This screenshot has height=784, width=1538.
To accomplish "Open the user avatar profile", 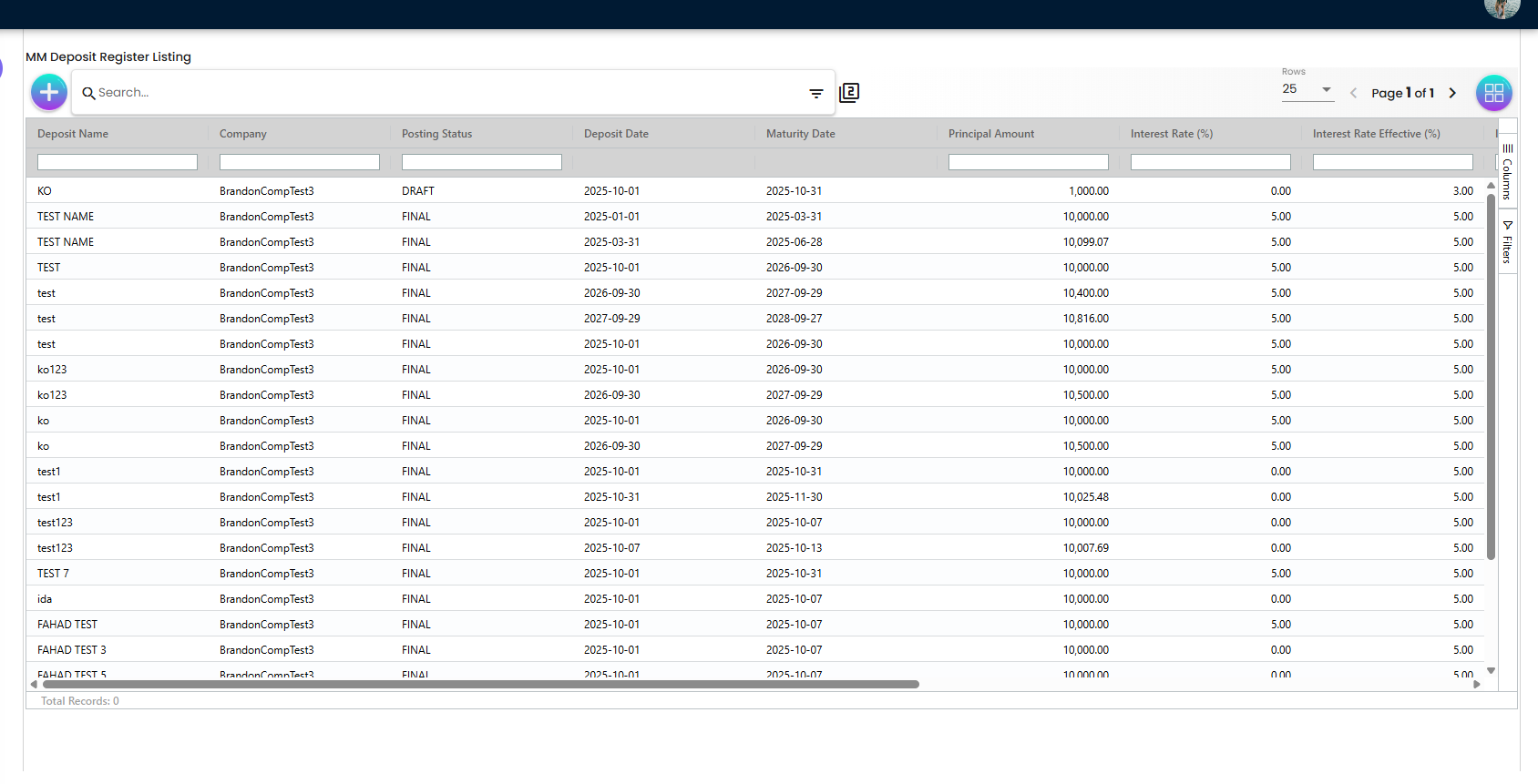I will click(1502, 8).
